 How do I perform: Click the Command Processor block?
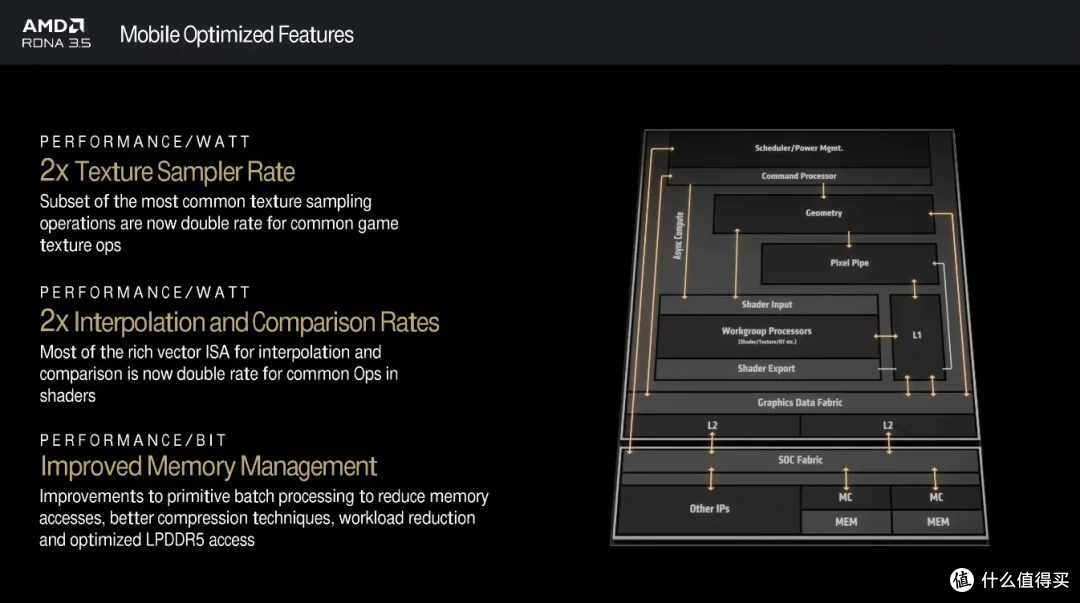pos(798,176)
